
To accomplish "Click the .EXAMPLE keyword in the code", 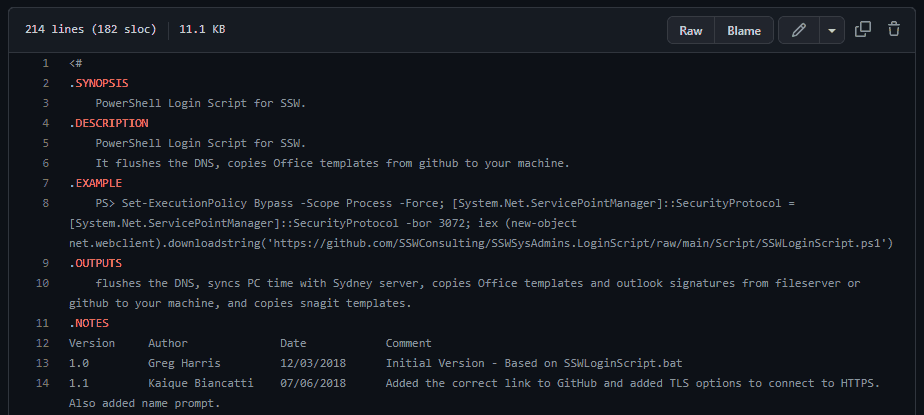I will click(95, 183).
